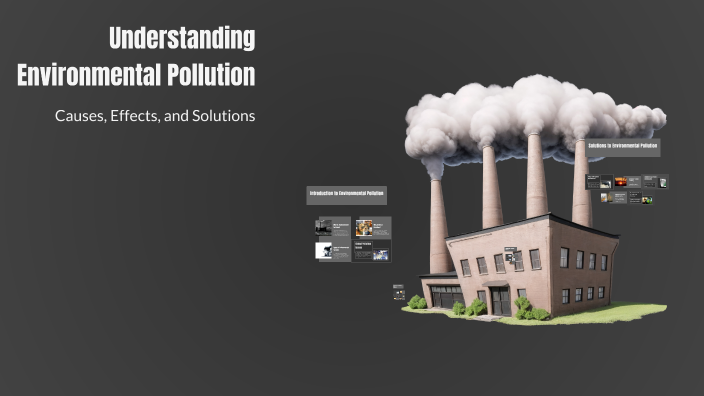Open the blue world map thumbnail under Introduction
The height and width of the screenshot is (396, 704).
pyautogui.click(x=380, y=255)
